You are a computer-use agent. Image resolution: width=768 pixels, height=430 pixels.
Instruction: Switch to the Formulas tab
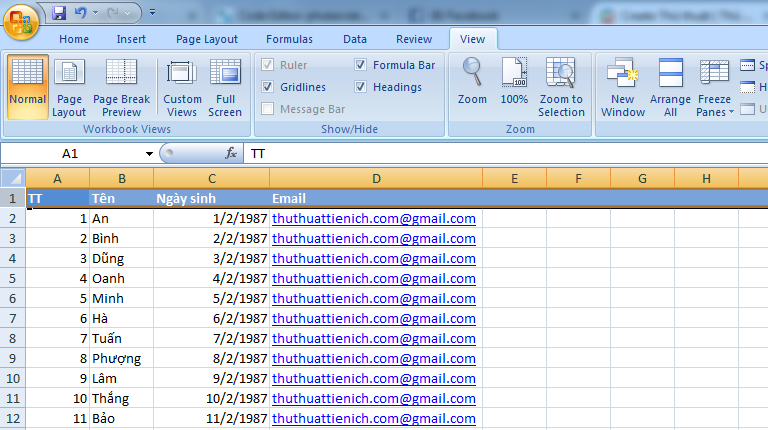[x=288, y=39]
